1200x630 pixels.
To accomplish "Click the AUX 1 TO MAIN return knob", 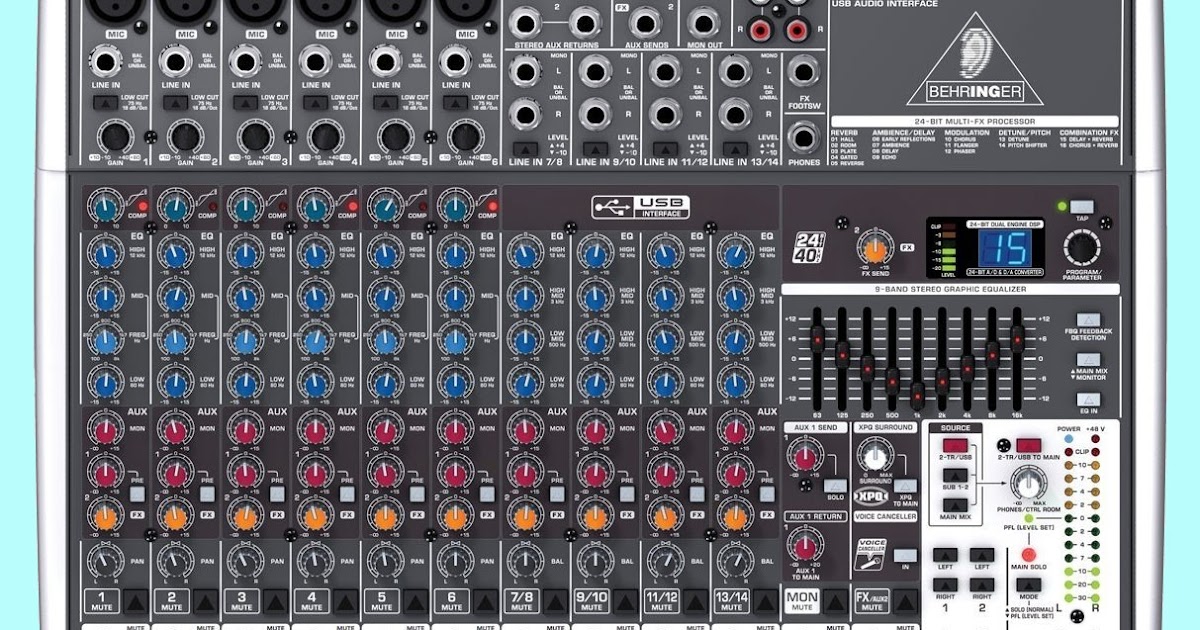I will tap(804, 545).
